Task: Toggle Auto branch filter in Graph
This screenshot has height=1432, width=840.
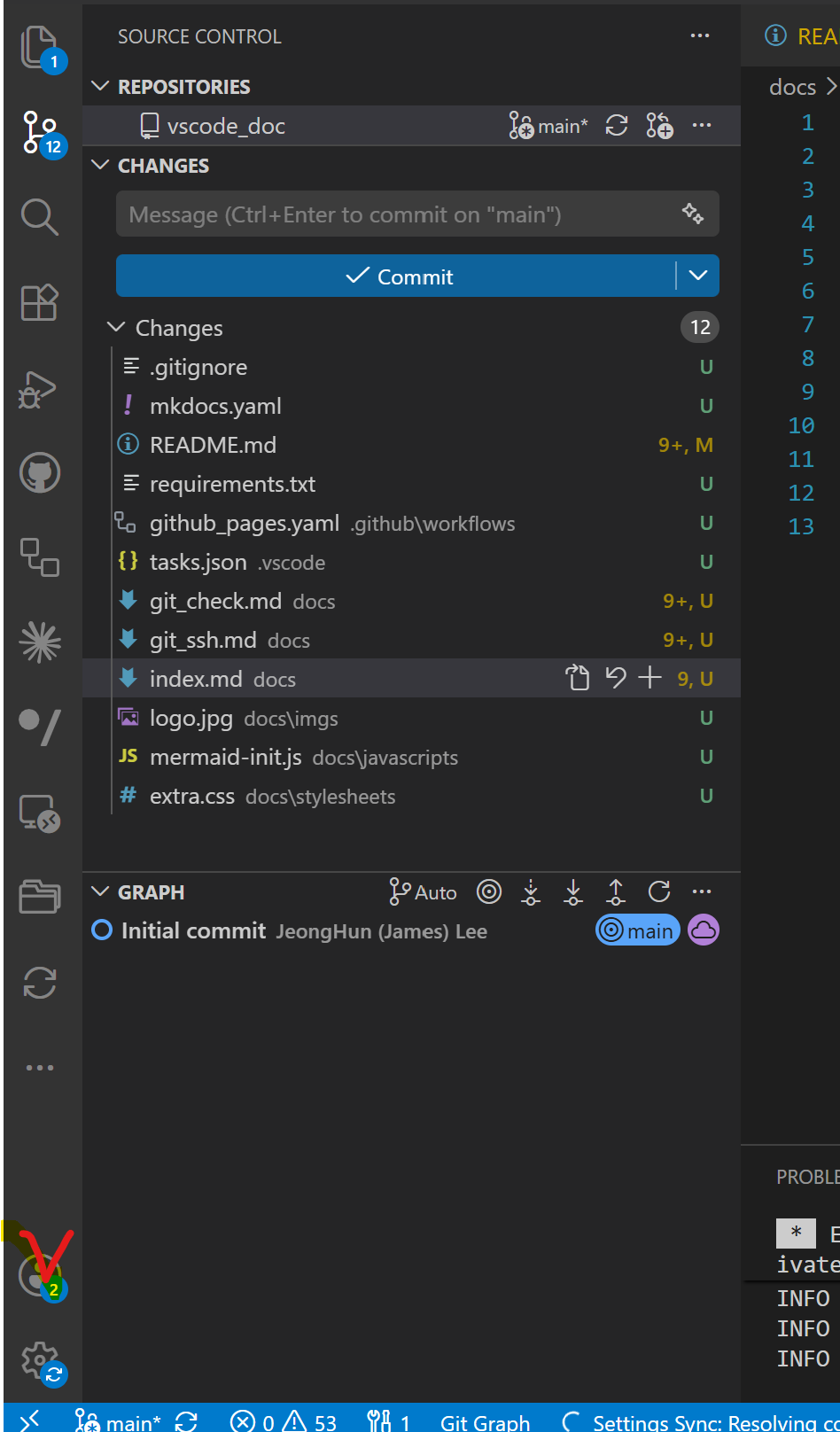Action: [423, 892]
